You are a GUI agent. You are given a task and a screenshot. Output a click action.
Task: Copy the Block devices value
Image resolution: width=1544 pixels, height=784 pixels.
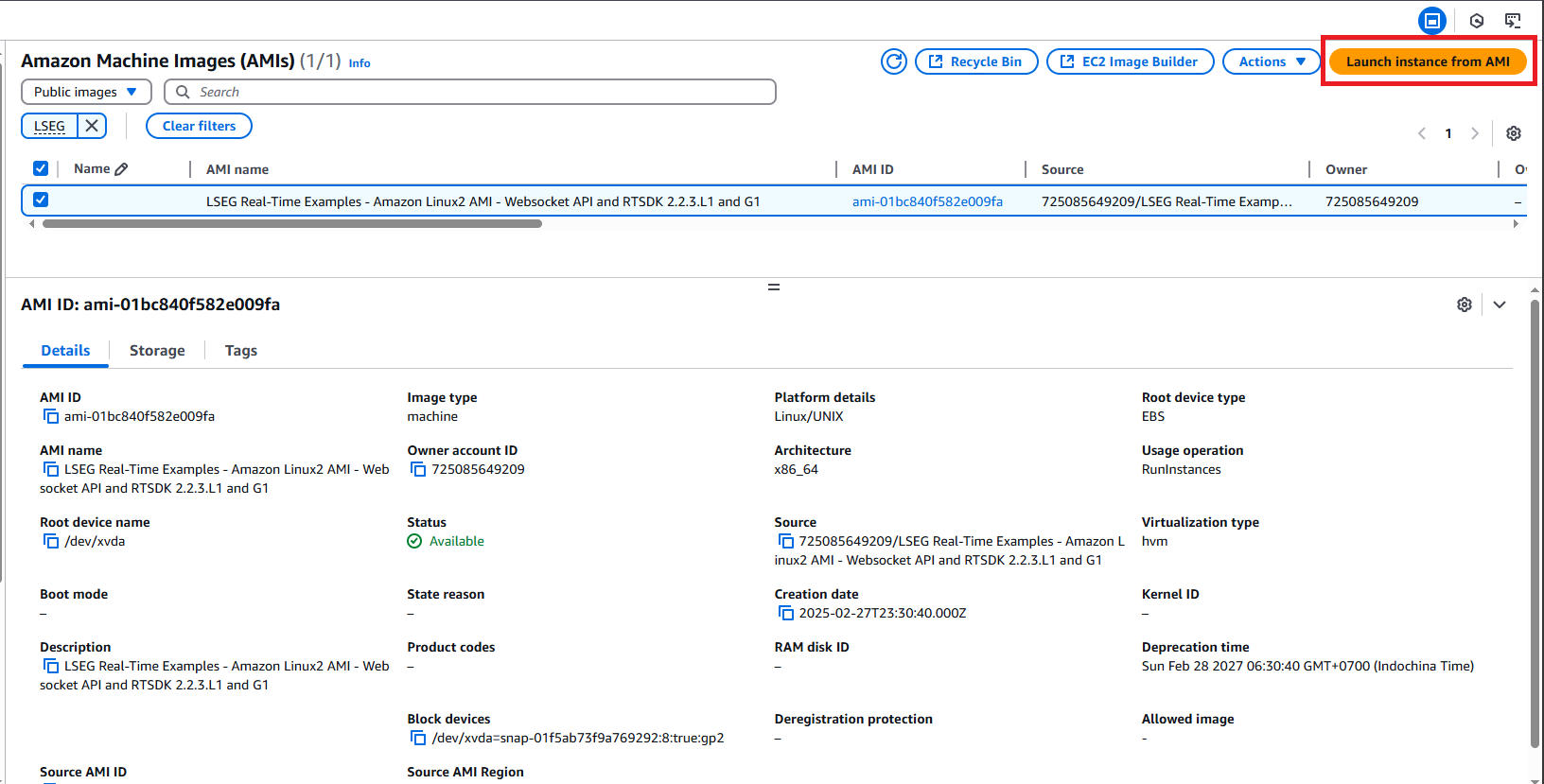[x=418, y=738]
